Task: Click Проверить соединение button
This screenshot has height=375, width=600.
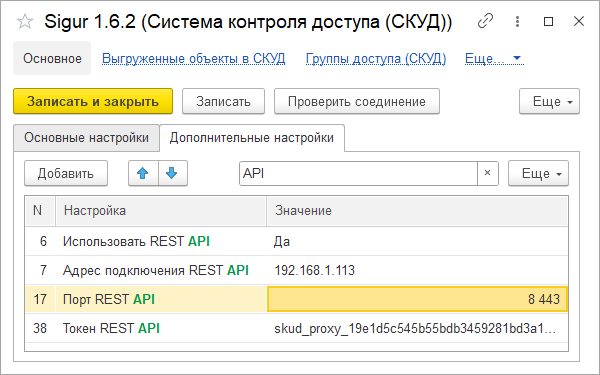Action: [x=357, y=101]
